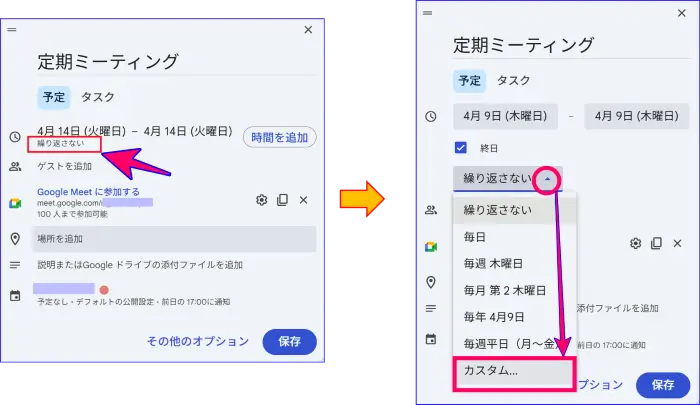Close the right event dialog

pyautogui.click(x=682, y=13)
